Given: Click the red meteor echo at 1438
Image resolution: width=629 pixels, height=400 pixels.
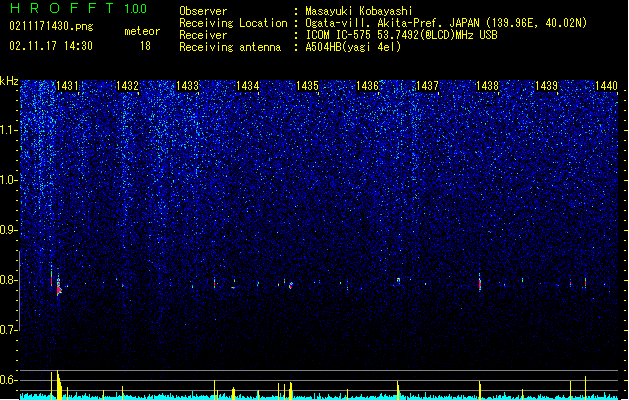Looking at the screenshot, I should point(480,284).
